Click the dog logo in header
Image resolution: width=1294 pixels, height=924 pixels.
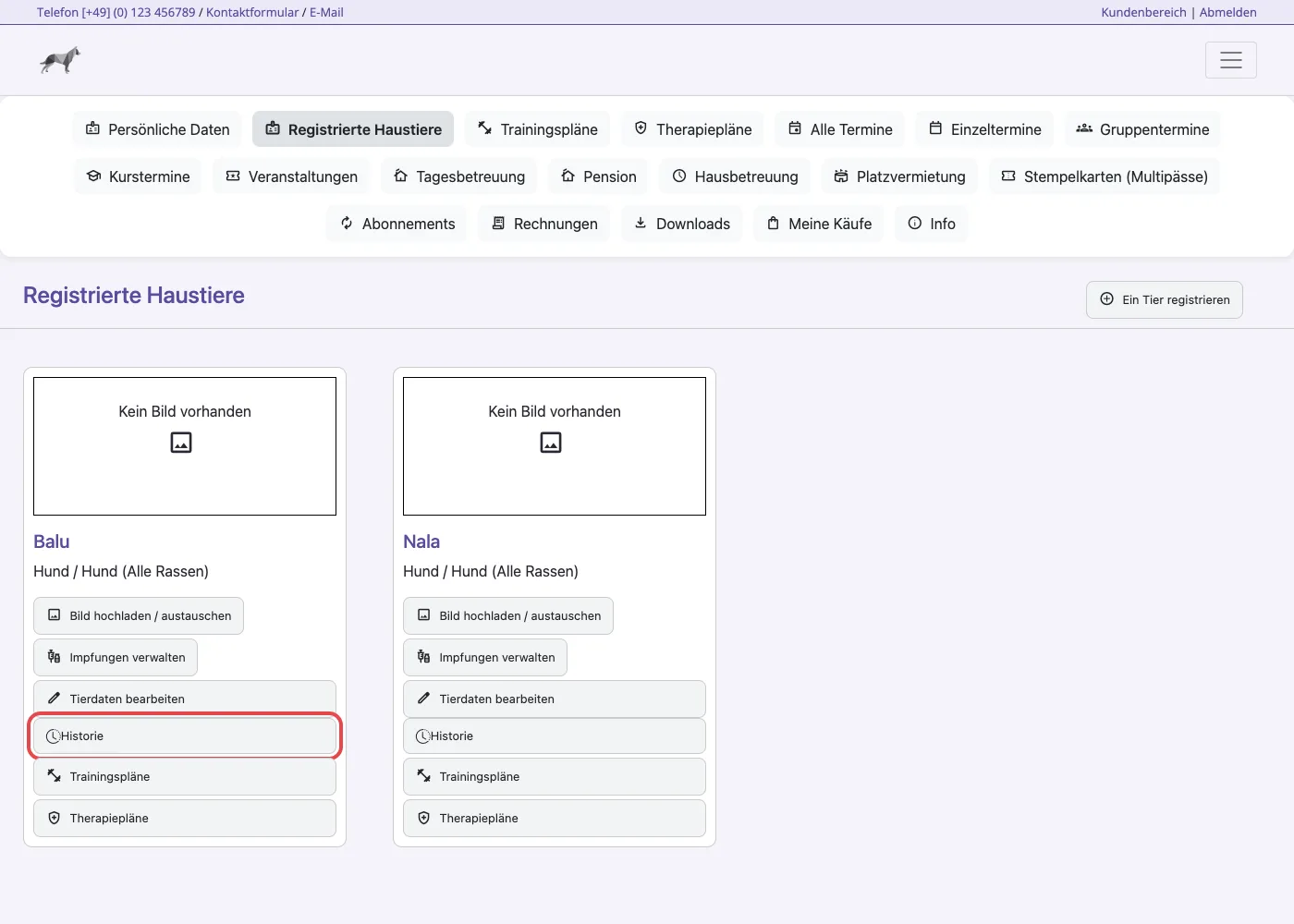click(x=60, y=60)
